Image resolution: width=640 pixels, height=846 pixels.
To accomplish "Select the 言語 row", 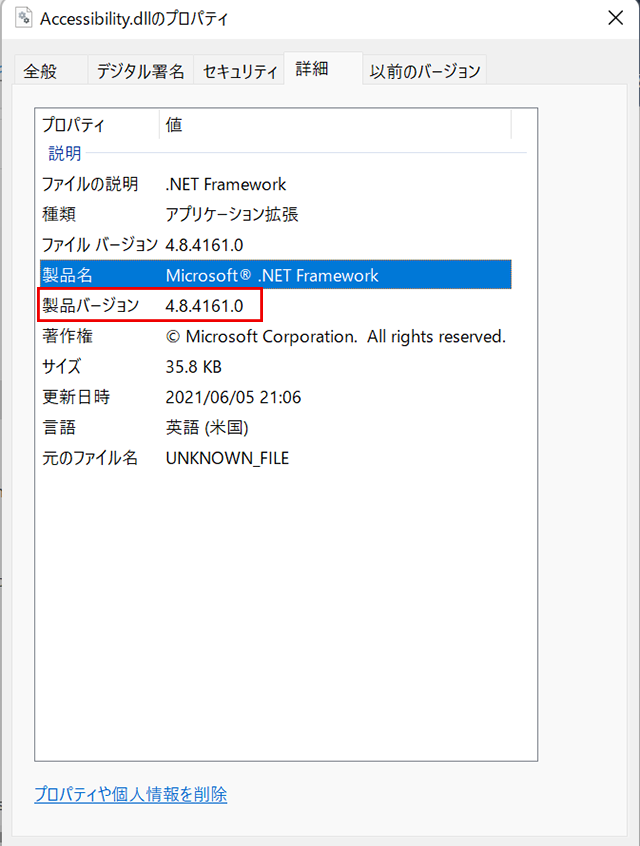I will pos(275,427).
